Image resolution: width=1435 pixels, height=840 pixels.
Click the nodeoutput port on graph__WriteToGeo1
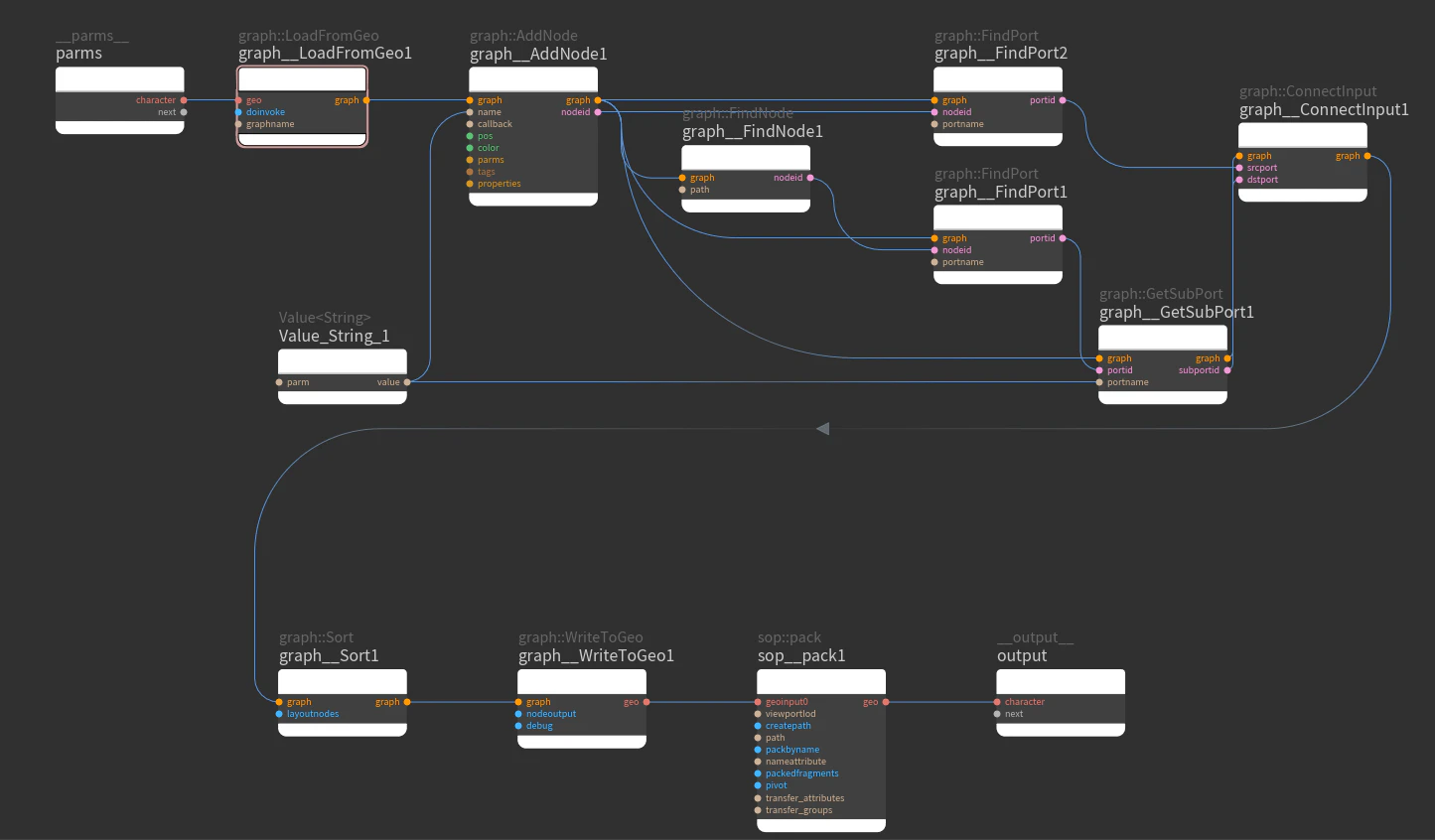(x=518, y=714)
